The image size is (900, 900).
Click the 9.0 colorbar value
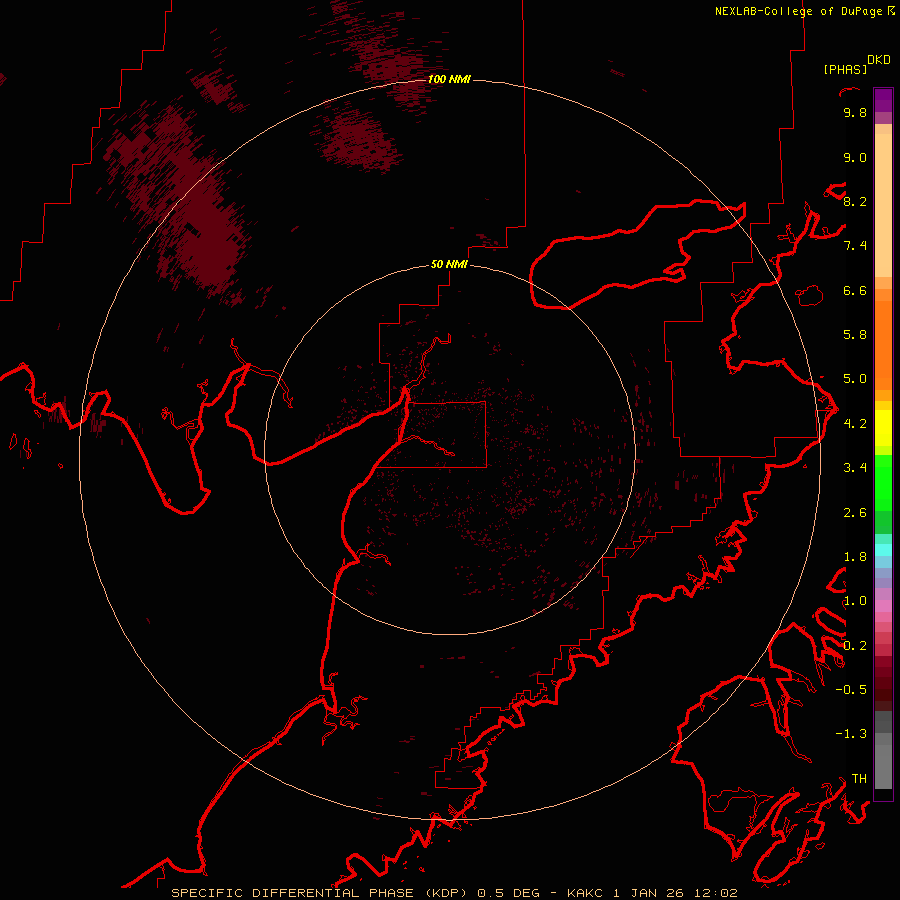[855, 157]
